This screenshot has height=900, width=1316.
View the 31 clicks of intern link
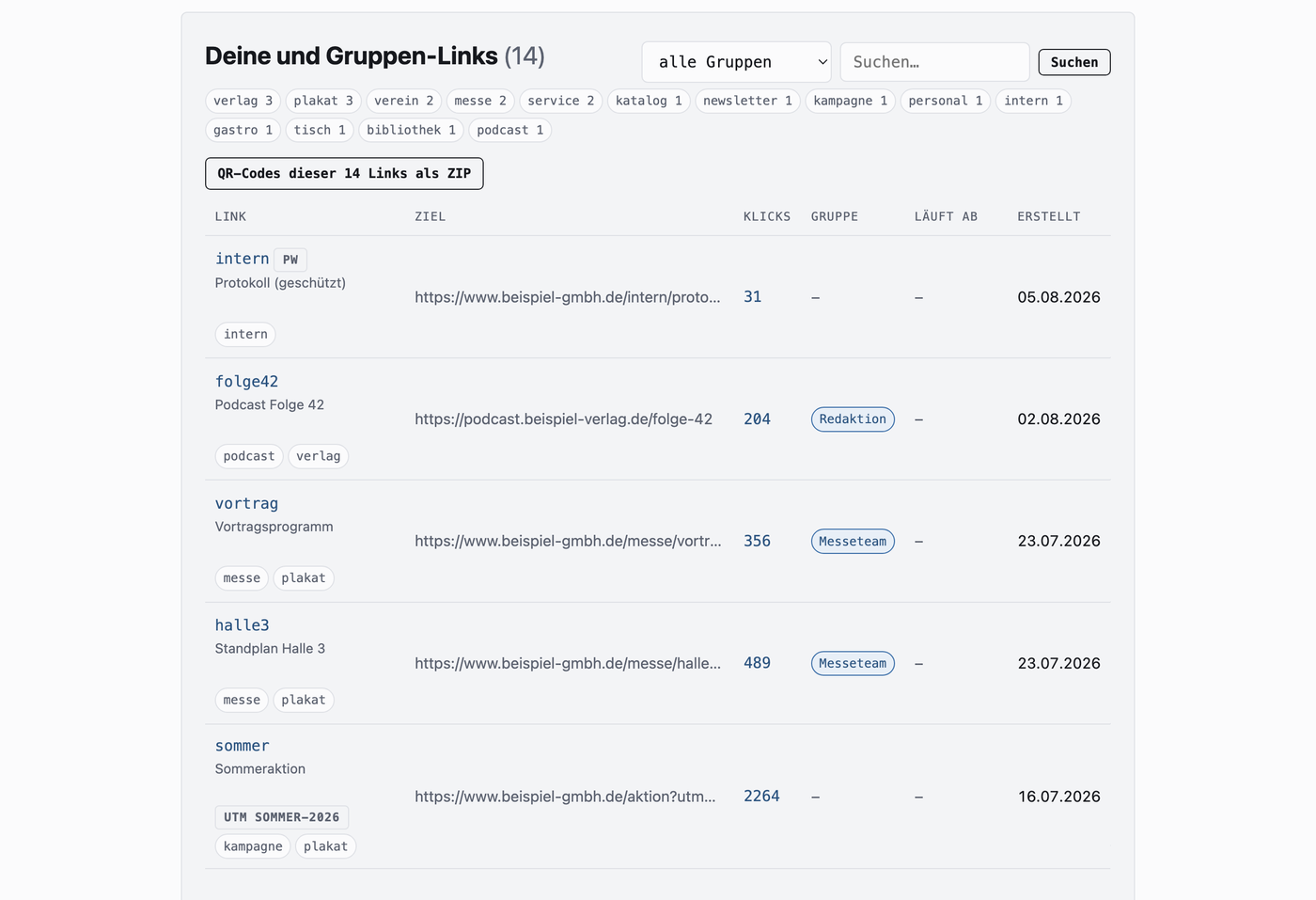pyautogui.click(x=752, y=296)
